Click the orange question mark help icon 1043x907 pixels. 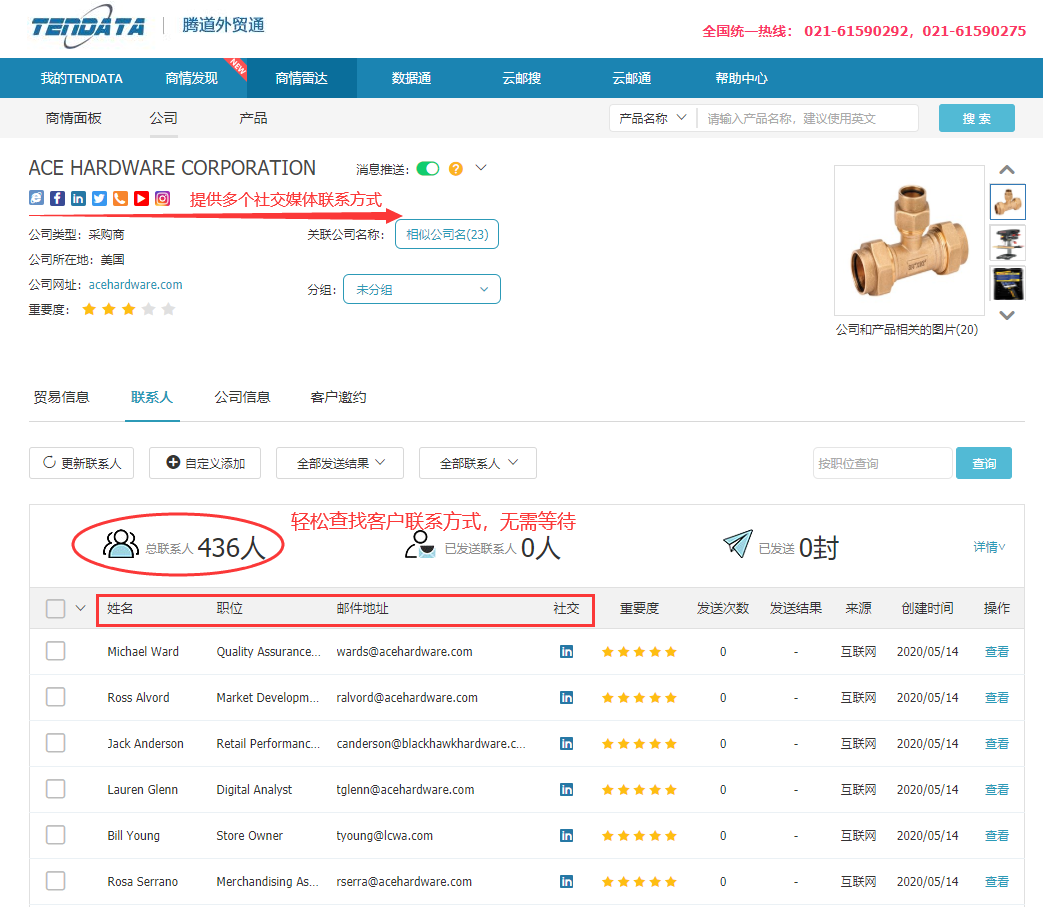click(x=455, y=168)
